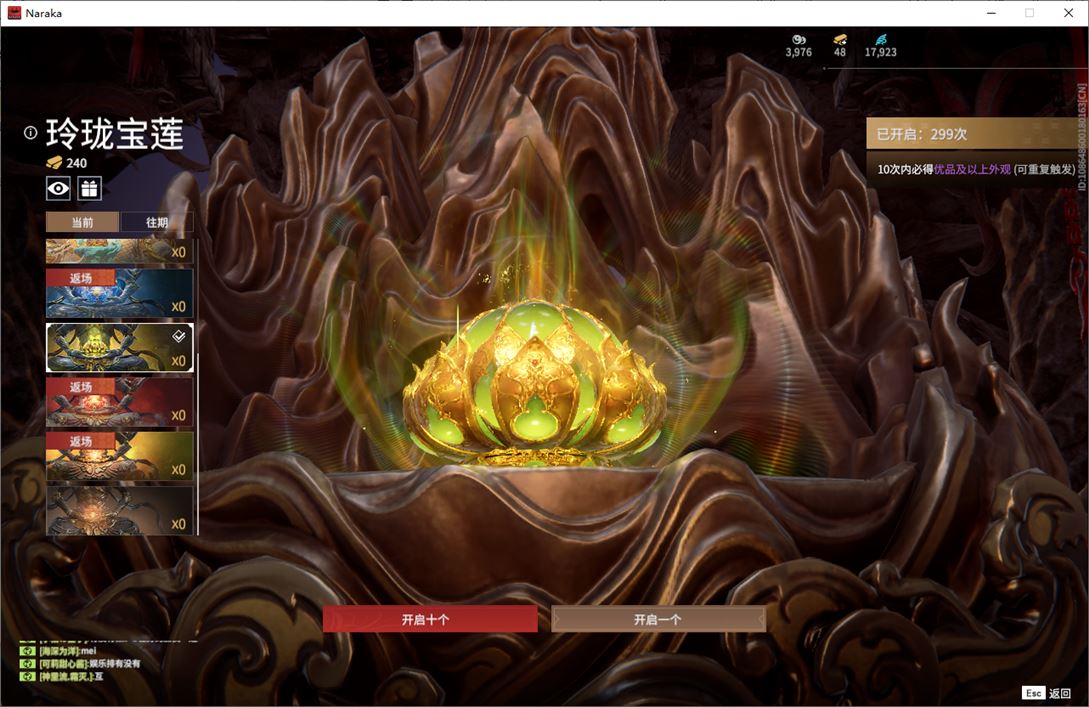
Task: Click the info icon beside 玲珑宝莲 title
Action: [x=31, y=133]
